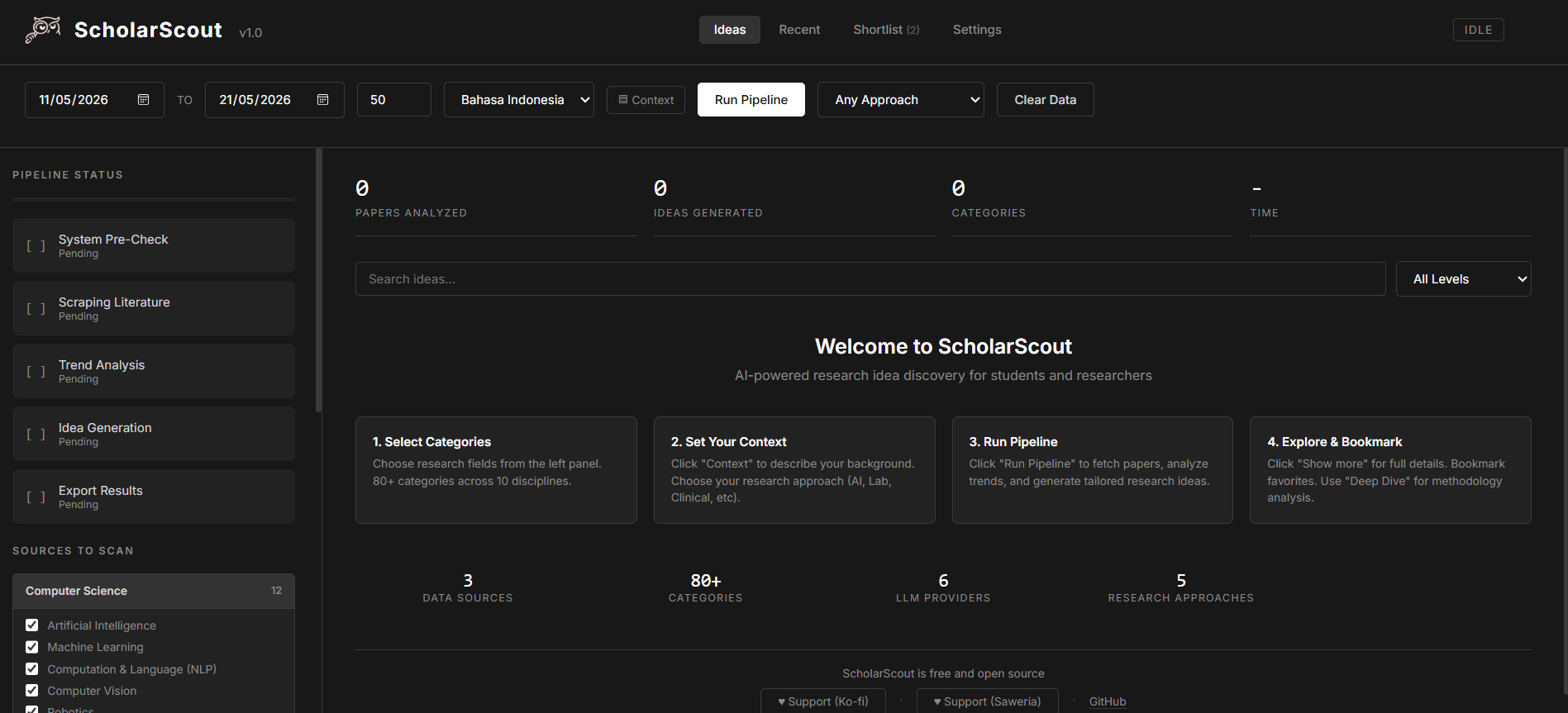Screen dimensions: 1568x713
Task: Click the PAPERS ANALYZED stat
Action: (496, 199)
